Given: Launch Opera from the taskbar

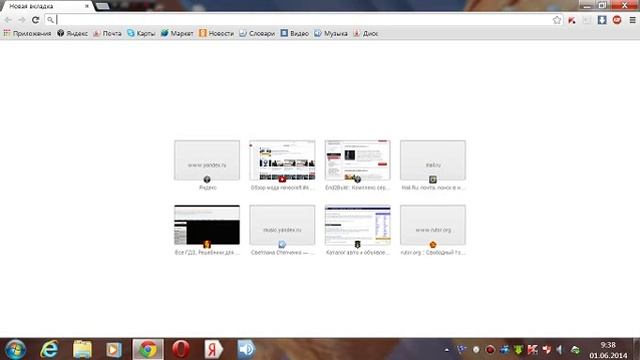Looking at the screenshot, I should (180, 349).
